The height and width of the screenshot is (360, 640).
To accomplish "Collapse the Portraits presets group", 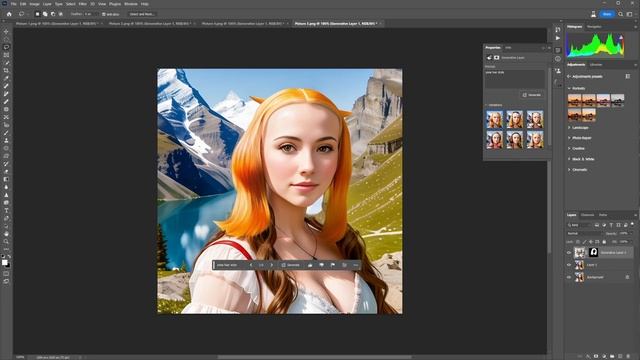I will [569, 88].
